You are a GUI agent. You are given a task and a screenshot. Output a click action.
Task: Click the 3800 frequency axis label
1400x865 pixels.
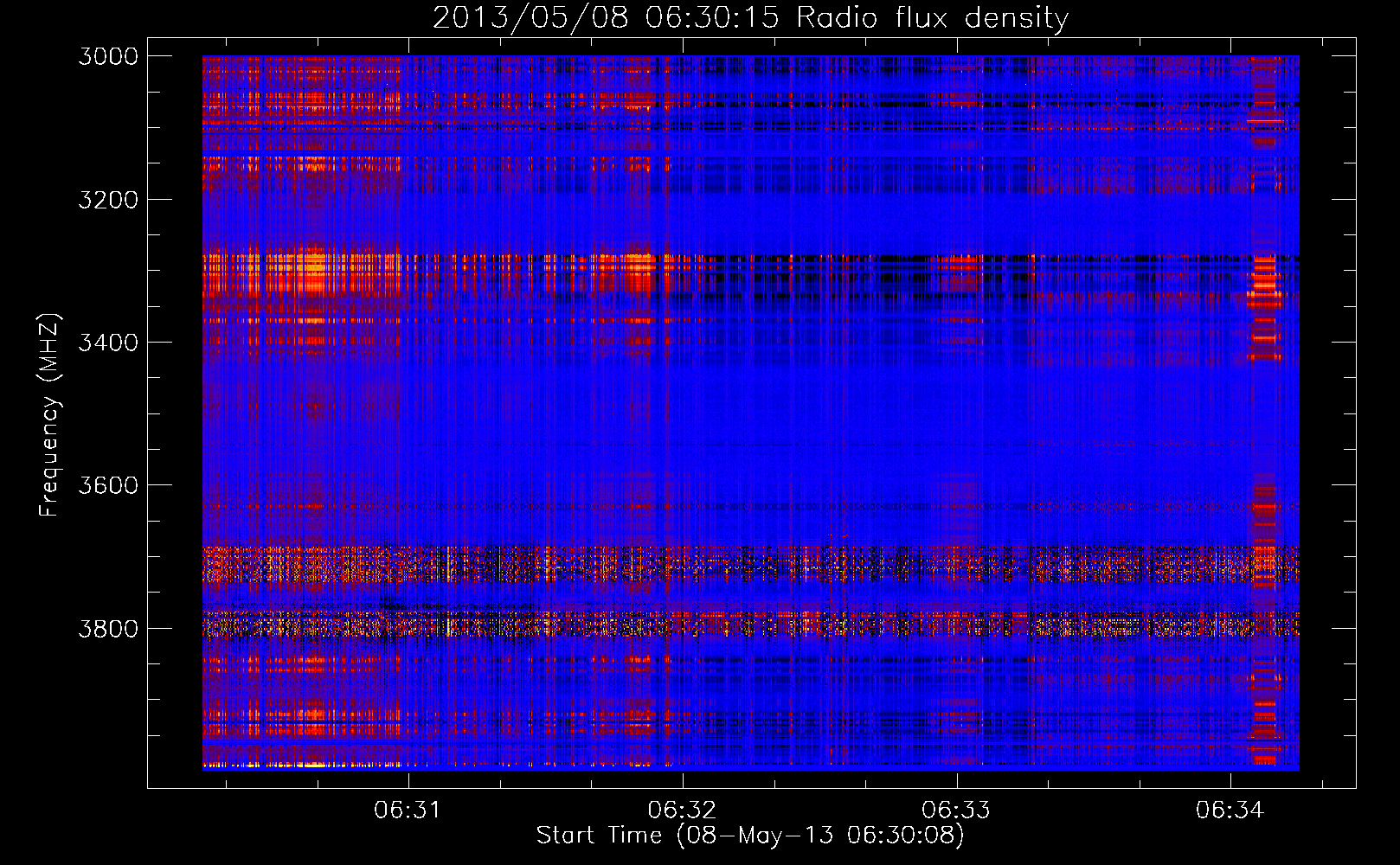108,628
